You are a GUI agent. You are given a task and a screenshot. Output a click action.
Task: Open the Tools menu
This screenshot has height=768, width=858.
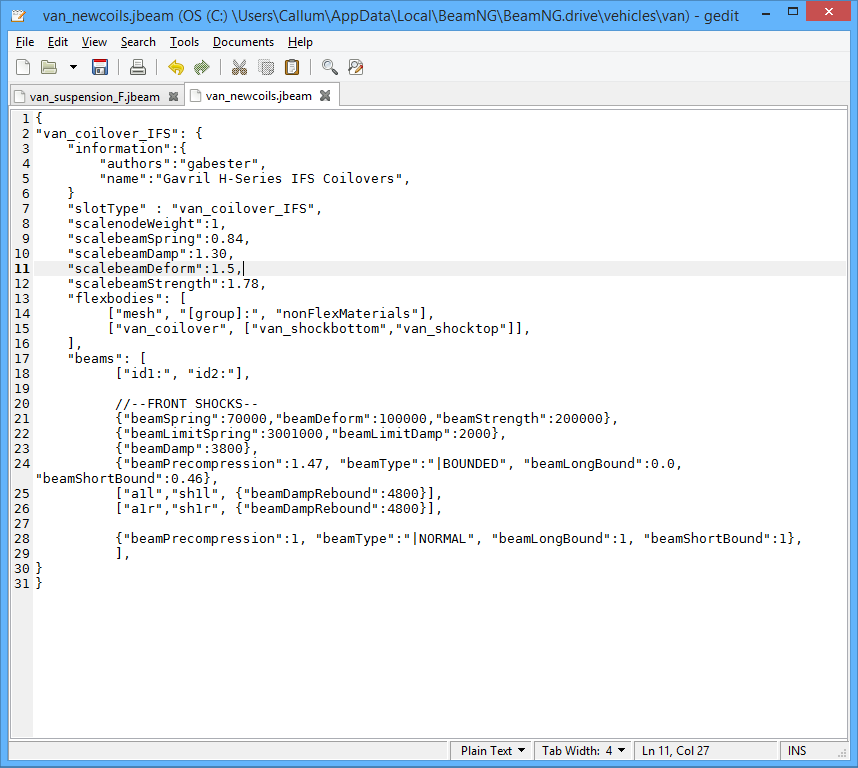184,42
